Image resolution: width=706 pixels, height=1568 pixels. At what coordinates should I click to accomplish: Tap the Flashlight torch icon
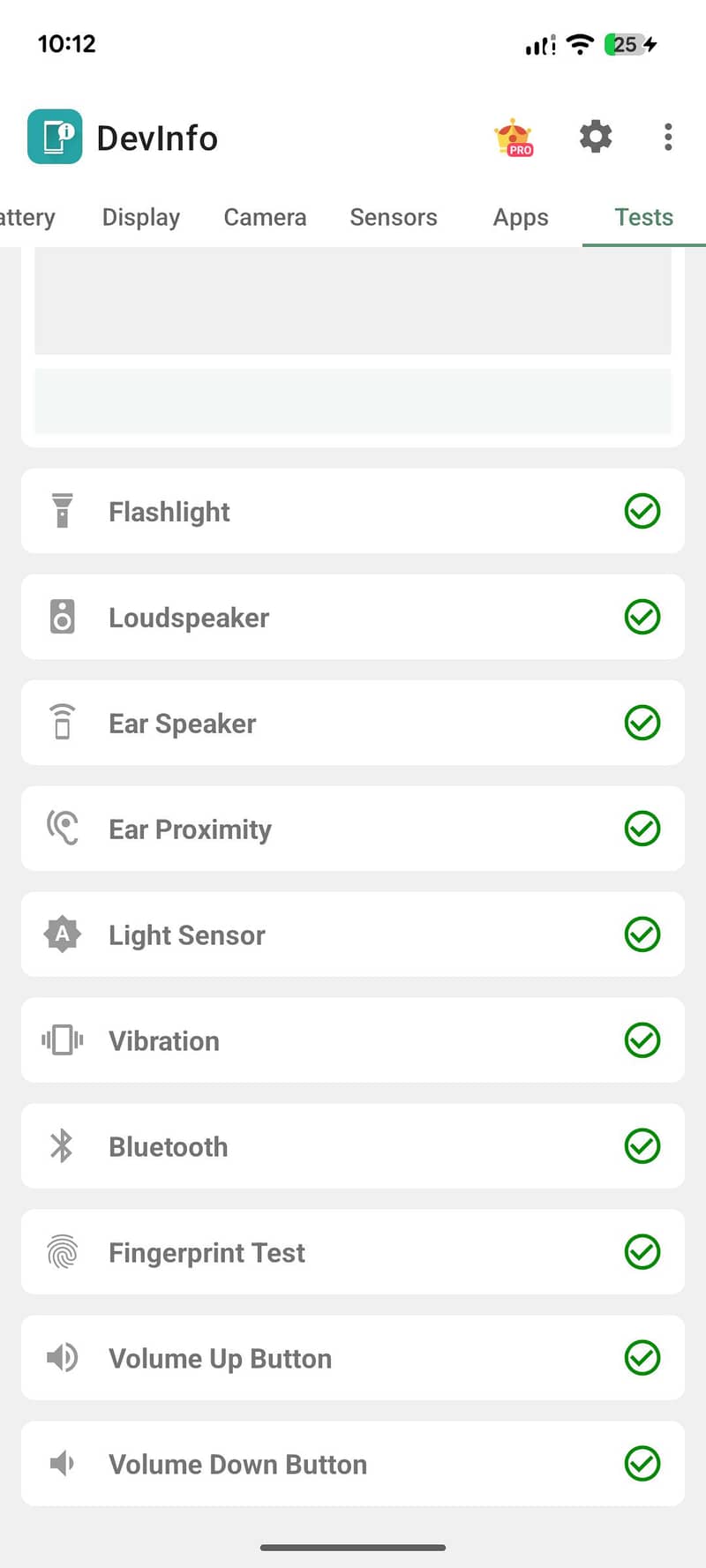point(62,511)
